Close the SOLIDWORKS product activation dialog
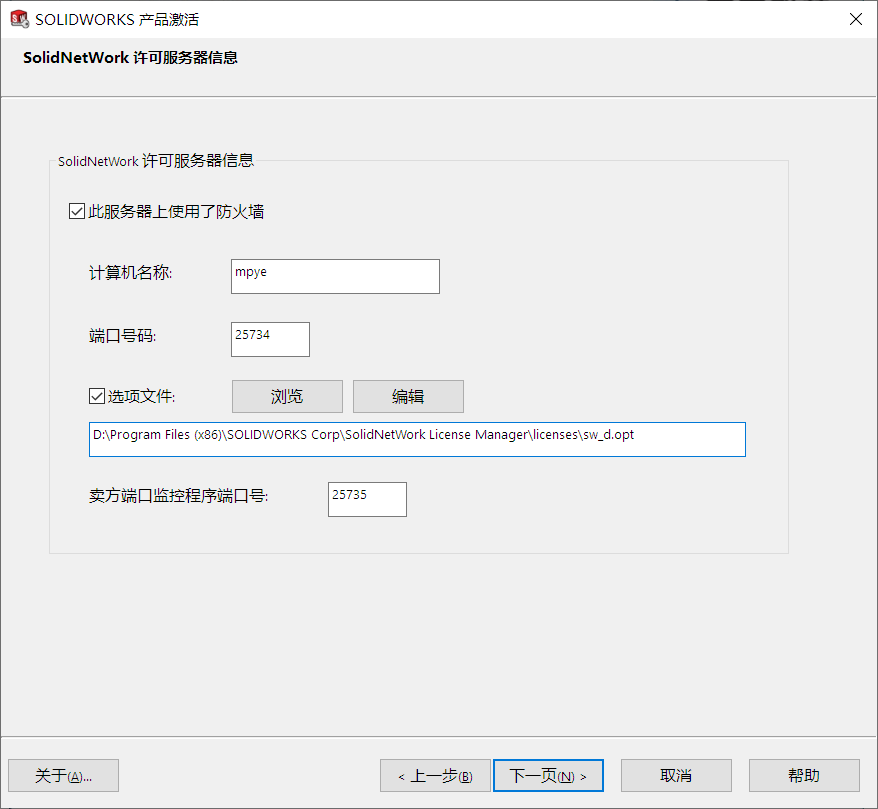 pyautogui.click(x=855, y=19)
